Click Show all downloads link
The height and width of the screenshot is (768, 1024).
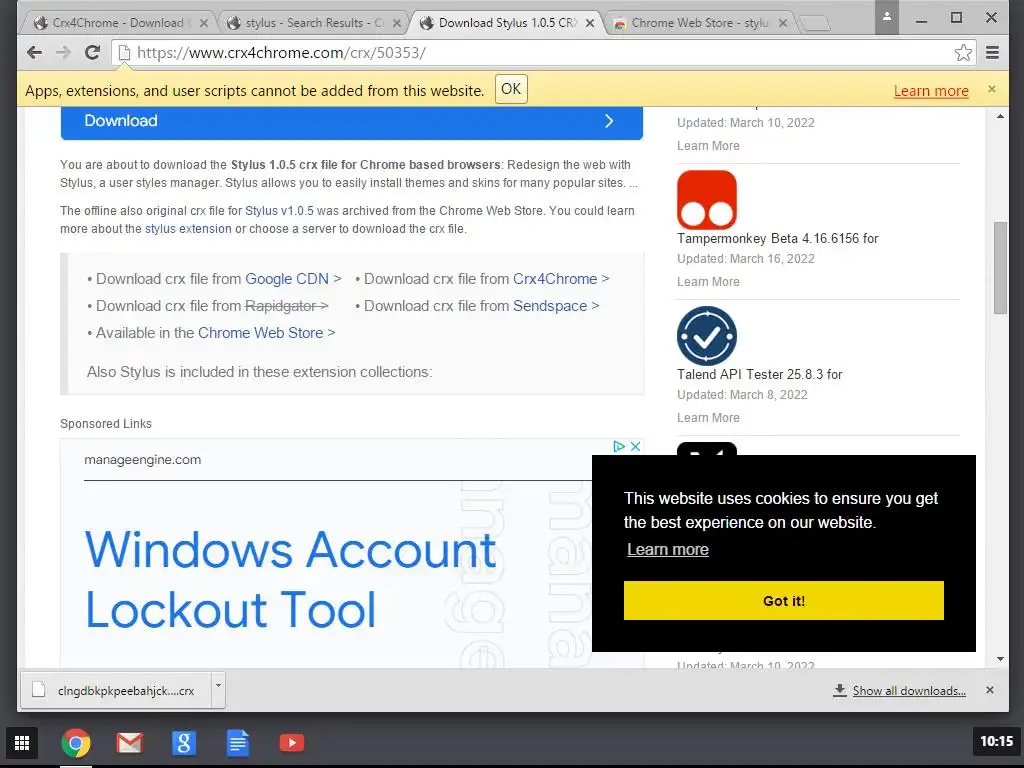(908, 691)
